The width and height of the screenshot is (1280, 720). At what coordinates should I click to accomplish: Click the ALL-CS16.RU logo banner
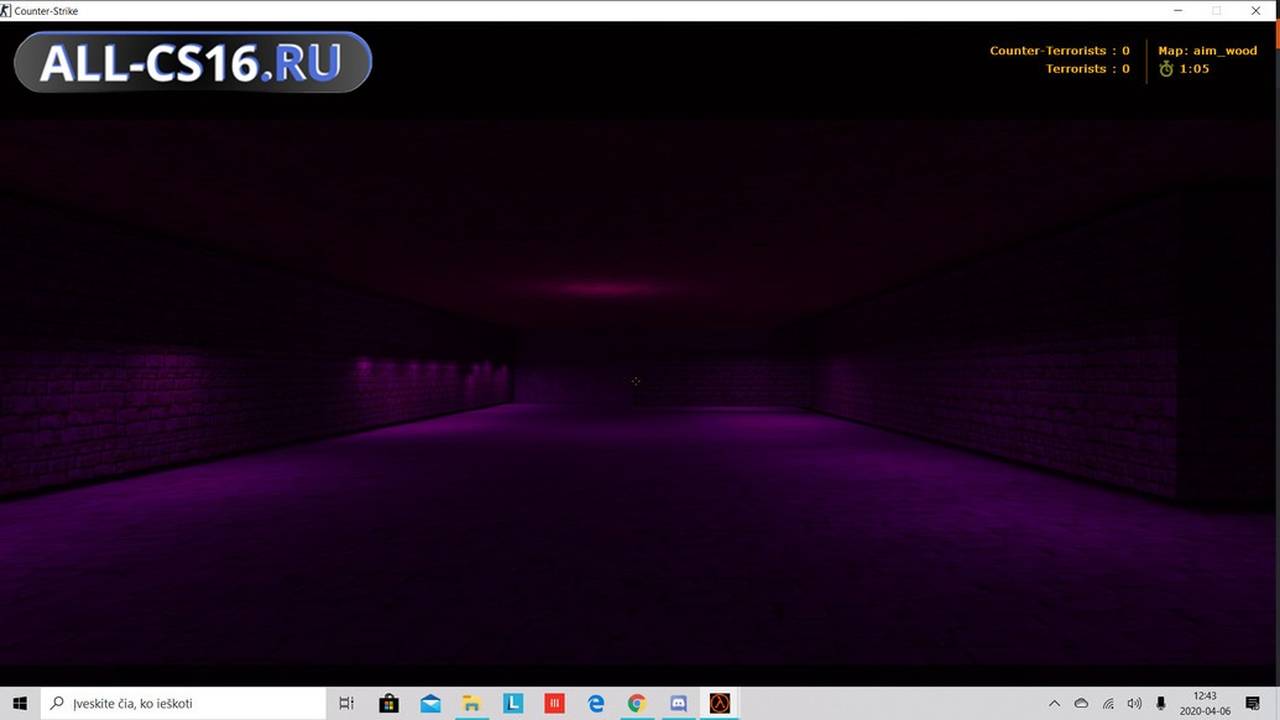[x=193, y=62]
